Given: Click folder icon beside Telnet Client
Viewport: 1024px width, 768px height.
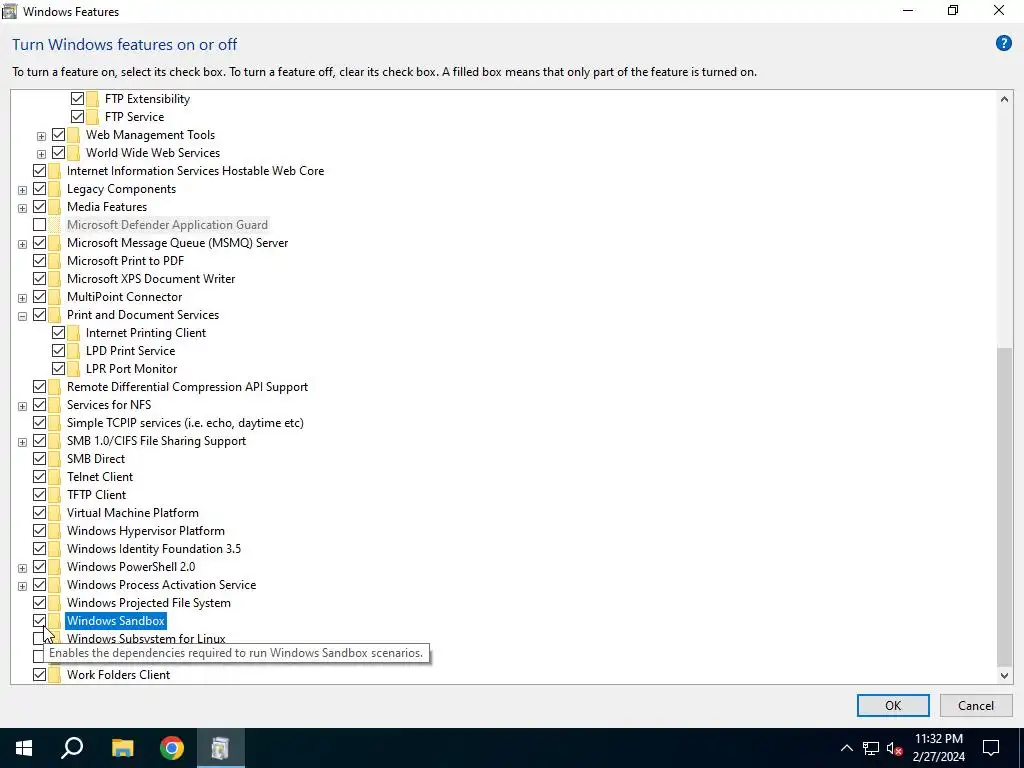Looking at the screenshot, I should pyautogui.click(x=54, y=477).
